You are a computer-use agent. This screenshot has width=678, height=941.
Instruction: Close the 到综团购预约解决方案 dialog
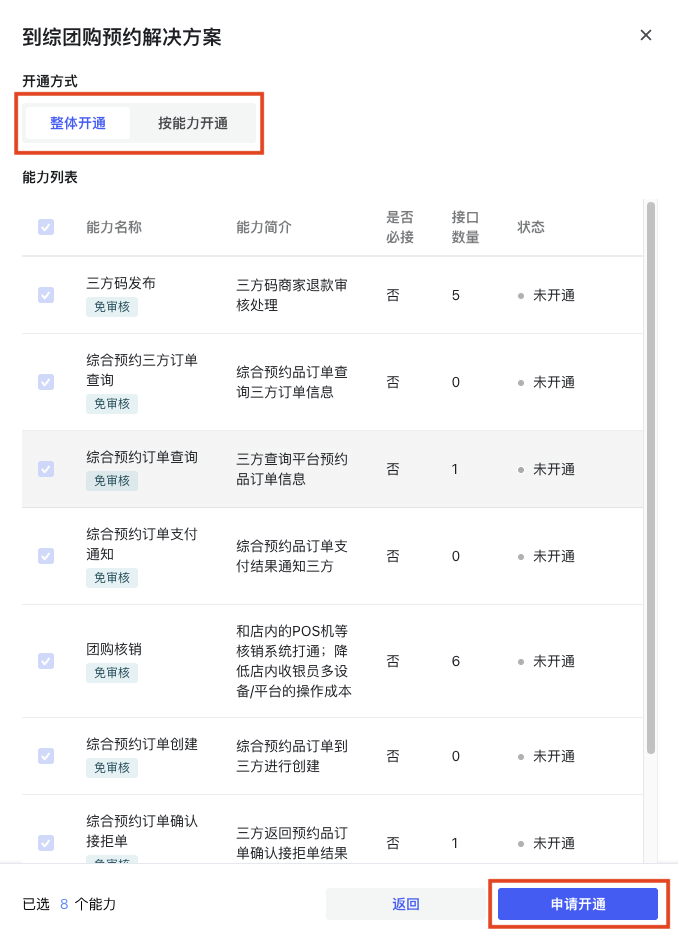coord(646,35)
